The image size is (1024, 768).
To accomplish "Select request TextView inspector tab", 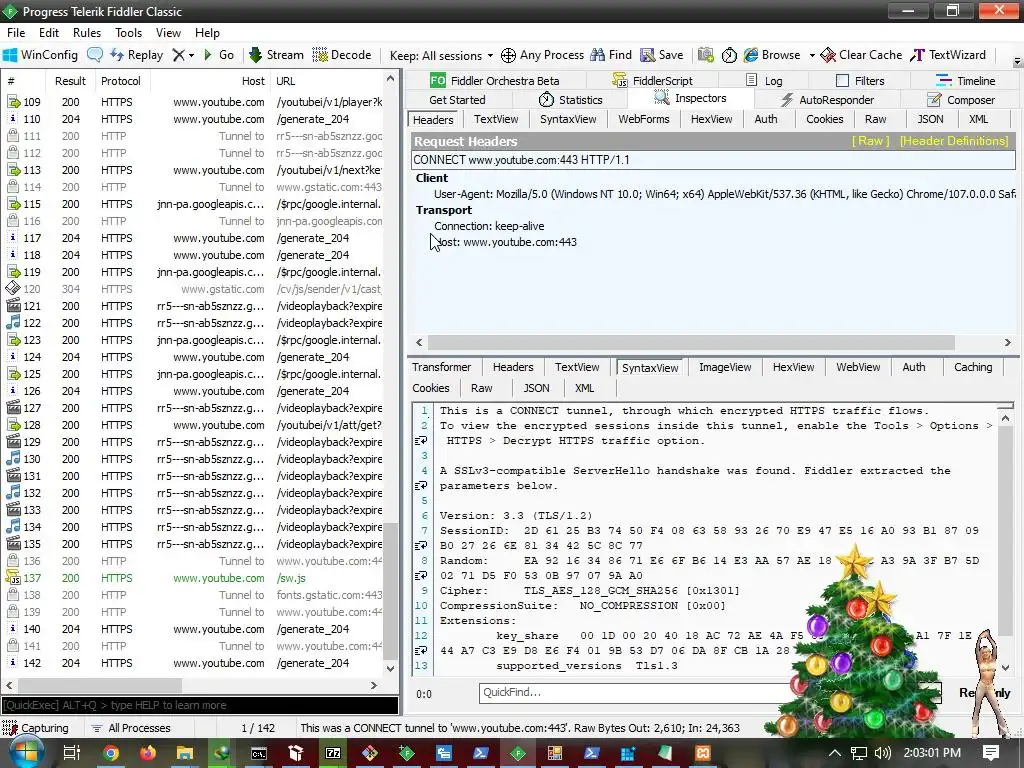I will pos(496,119).
